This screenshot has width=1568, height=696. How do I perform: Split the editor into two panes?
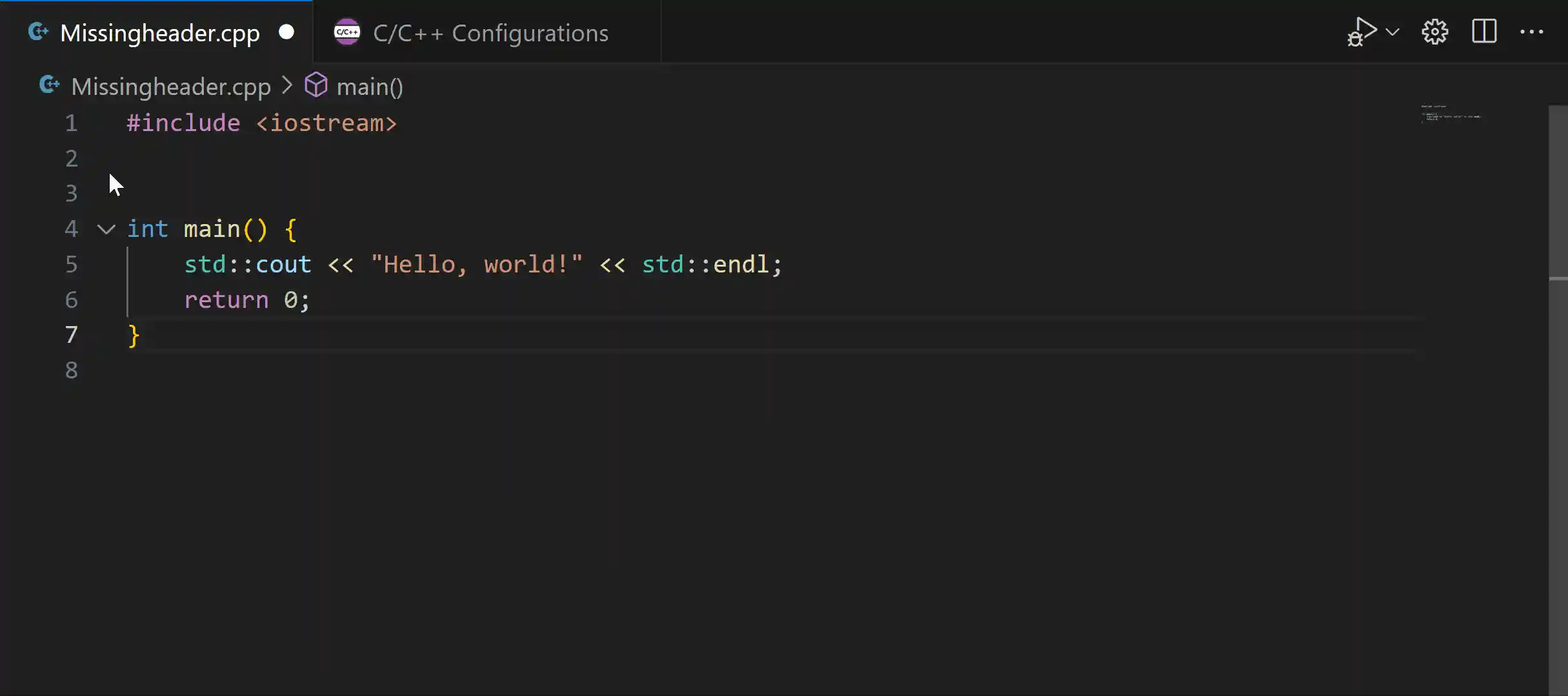click(1484, 31)
